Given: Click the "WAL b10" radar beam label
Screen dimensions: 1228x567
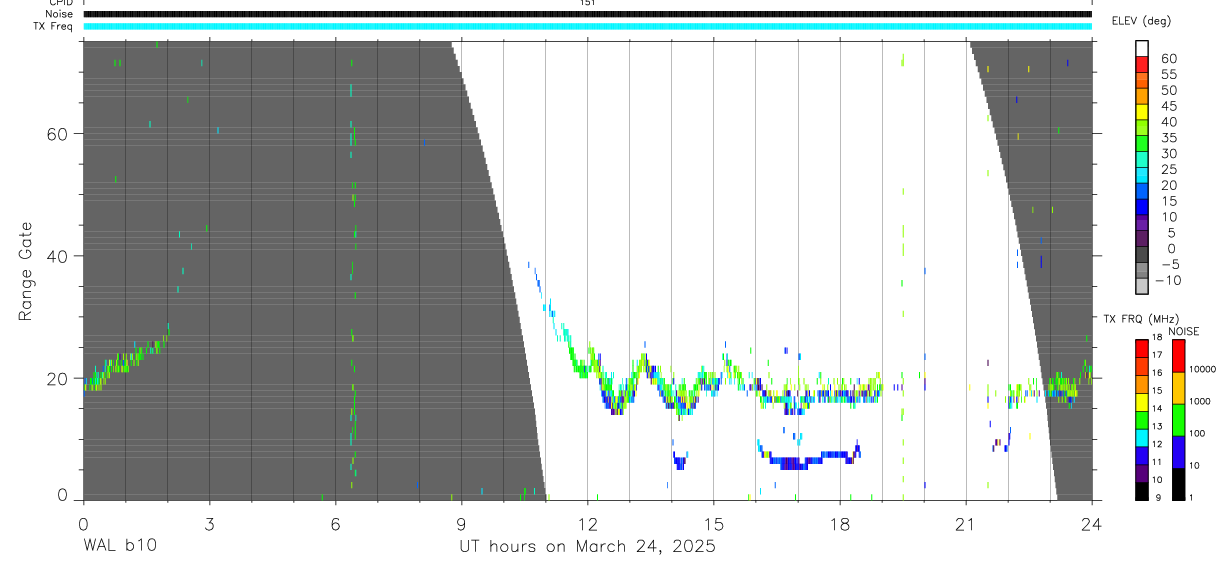Looking at the screenshot, I should tap(120, 546).
